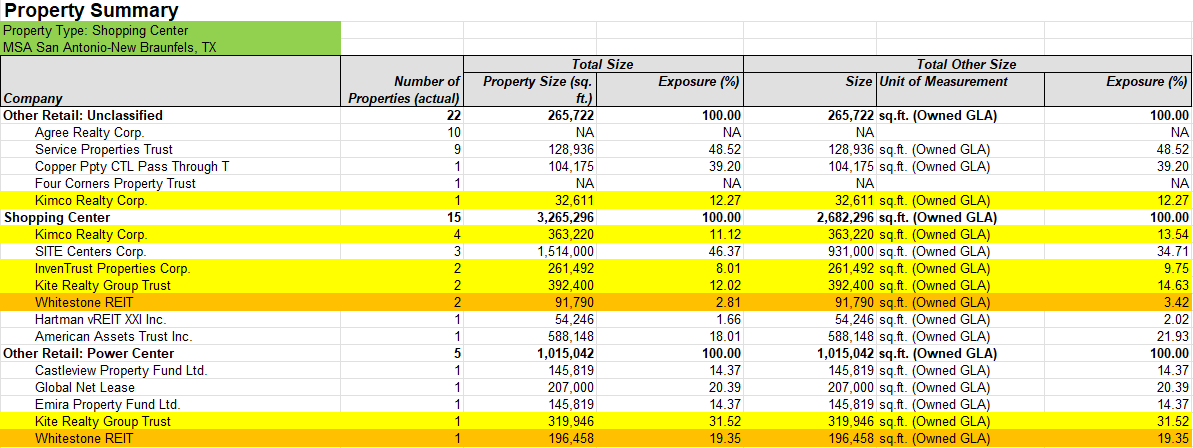The width and height of the screenshot is (1193, 448).
Task: Select the Property Type: Shopping Center cell
Action: coord(96,31)
